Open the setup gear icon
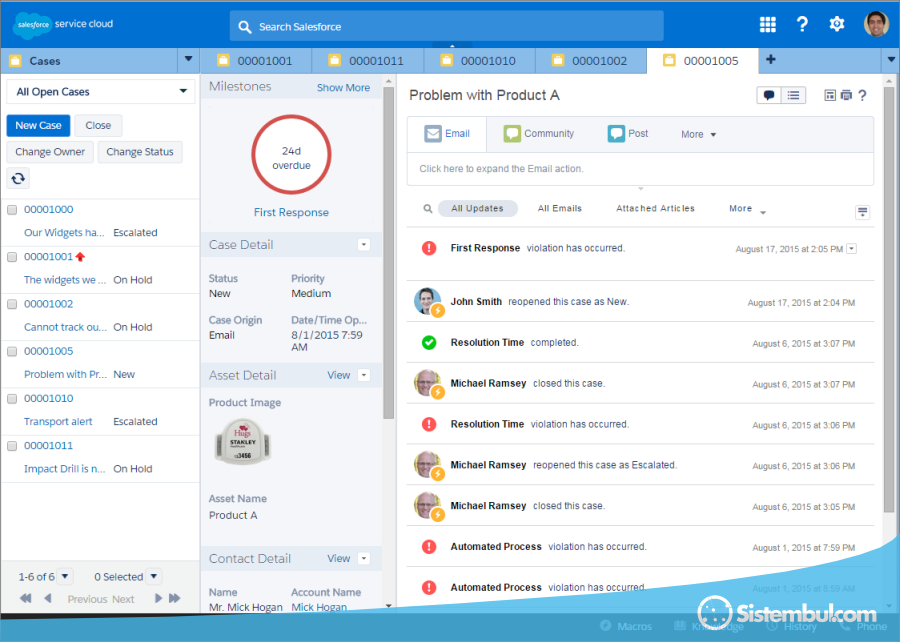This screenshot has height=642, width=900. [x=837, y=25]
